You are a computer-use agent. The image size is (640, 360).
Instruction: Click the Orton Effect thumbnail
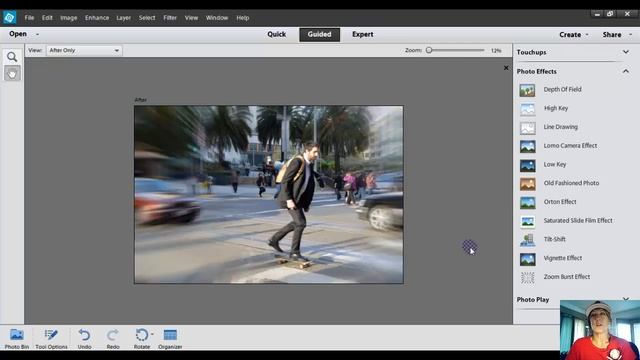527,202
